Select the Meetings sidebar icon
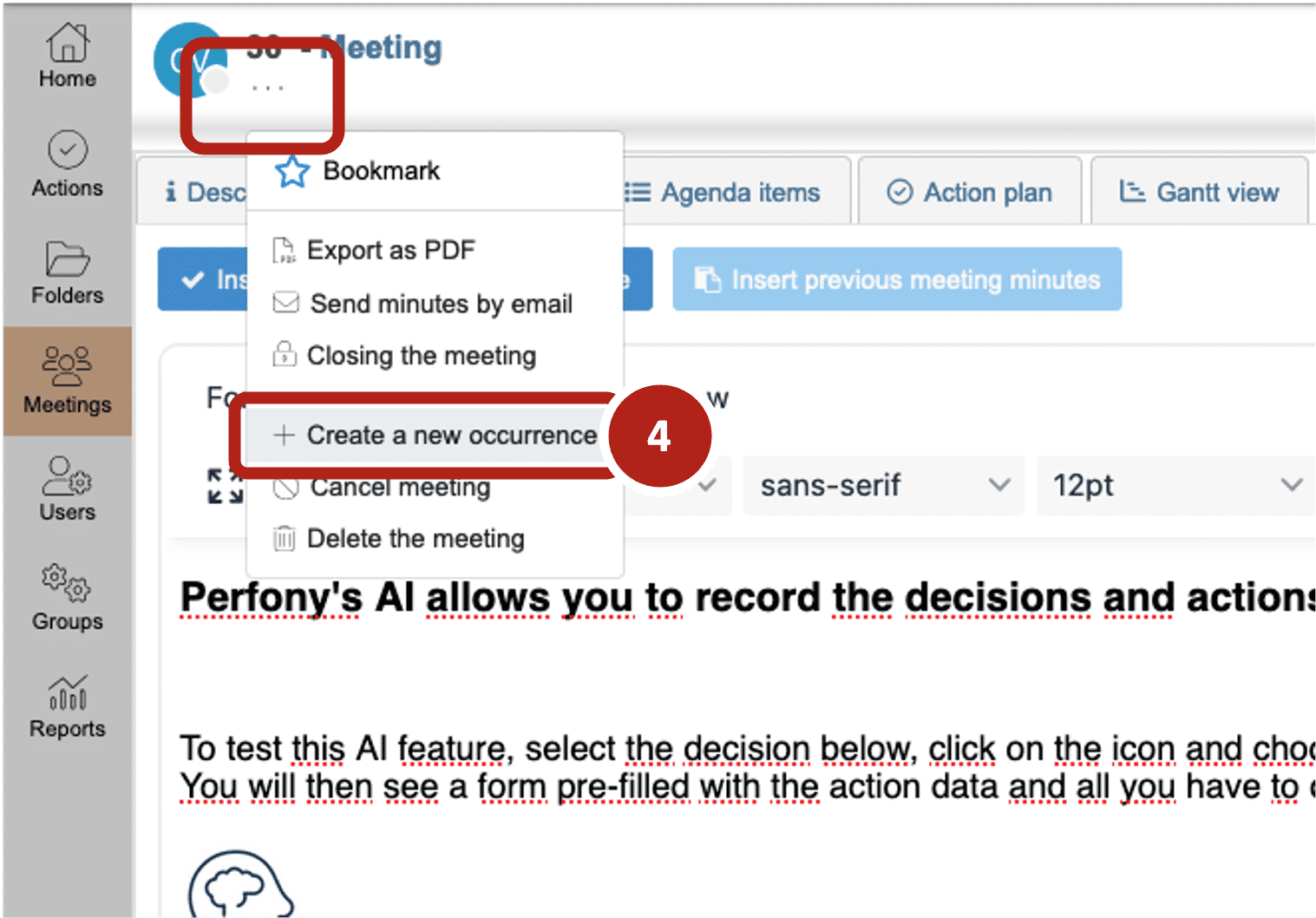Screen dimensions: 1316x918 click(x=67, y=380)
